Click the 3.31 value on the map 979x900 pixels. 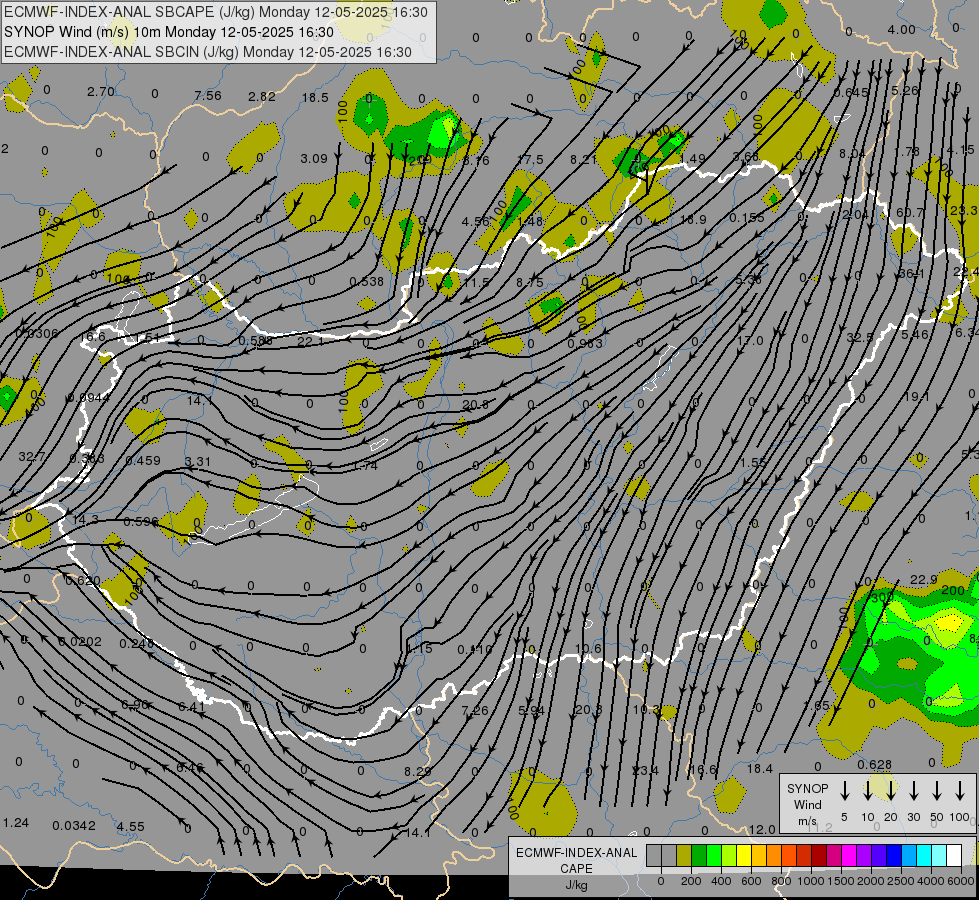pos(197,462)
